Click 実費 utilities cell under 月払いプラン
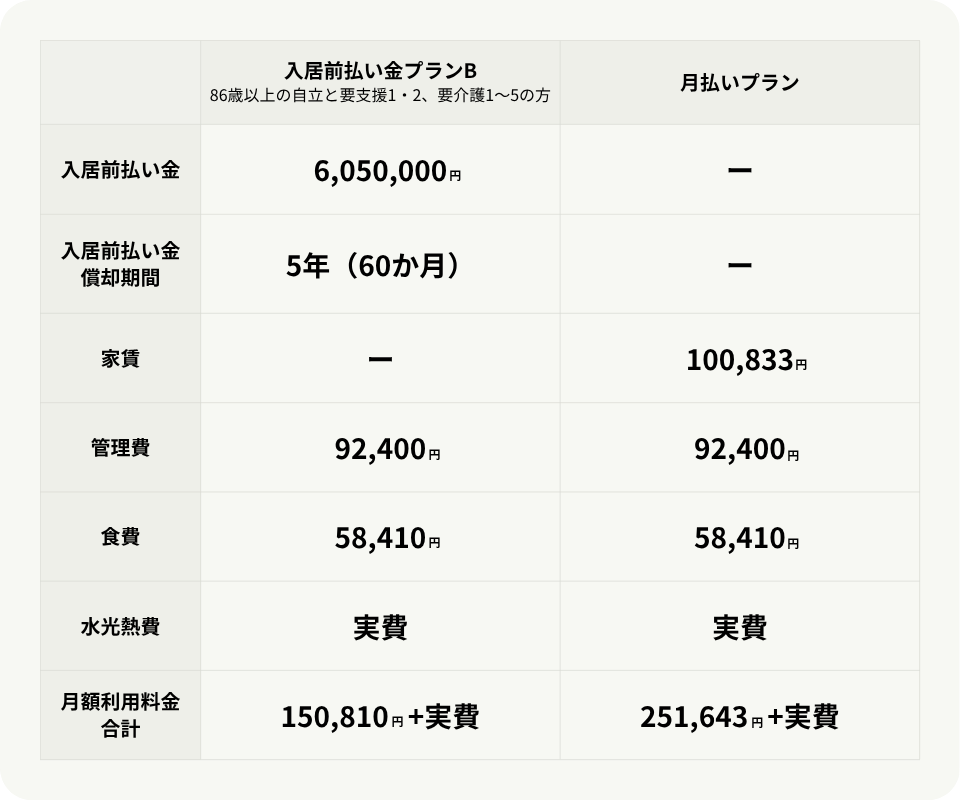This screenshot has height=800, width=960. point(740,628)
